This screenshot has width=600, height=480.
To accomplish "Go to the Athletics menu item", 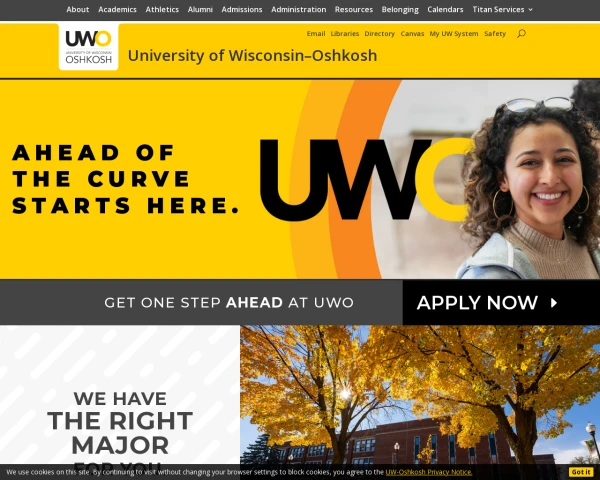I will click(162, 10).
